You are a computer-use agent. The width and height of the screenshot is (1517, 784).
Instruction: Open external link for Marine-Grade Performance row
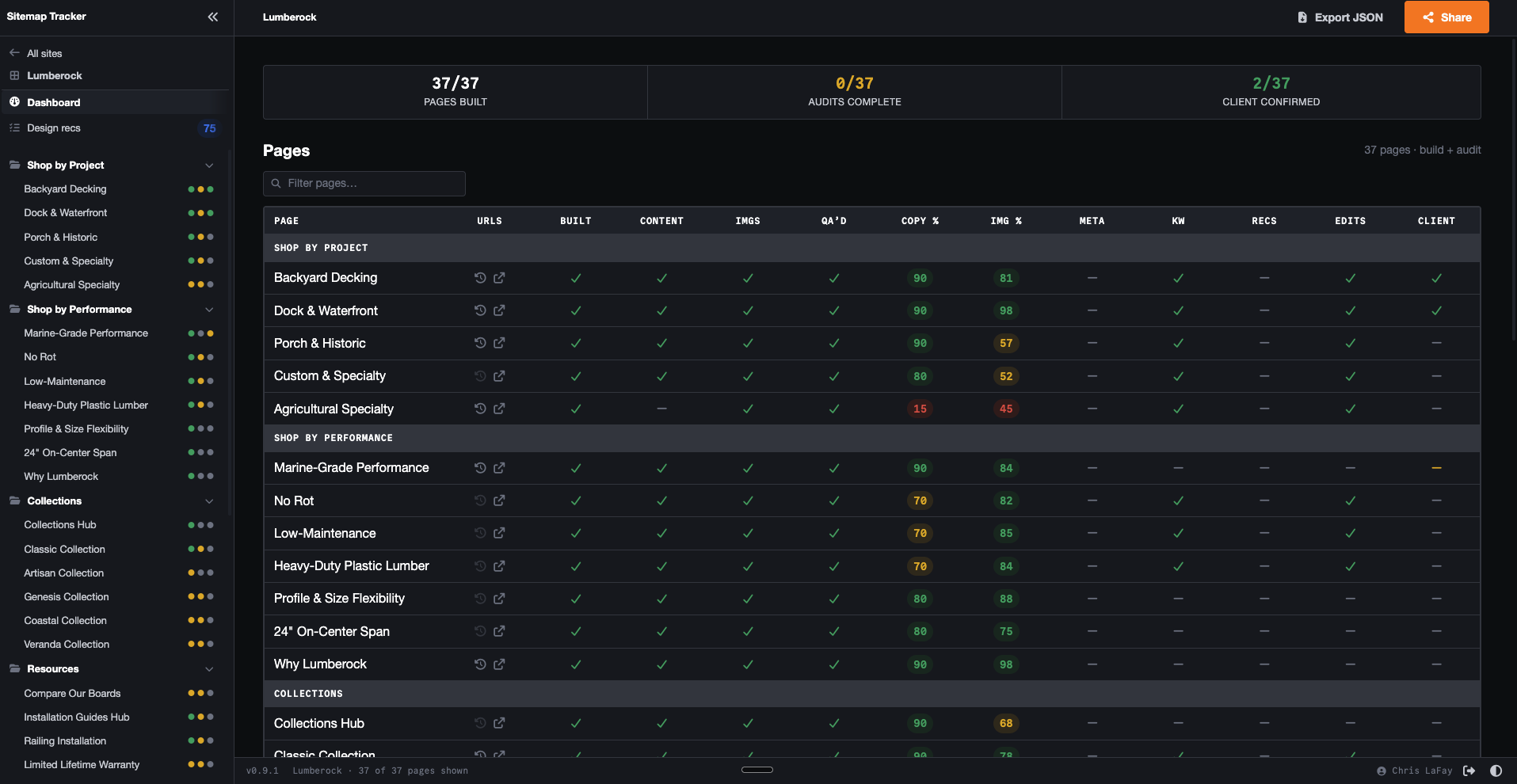coord(499,468)
